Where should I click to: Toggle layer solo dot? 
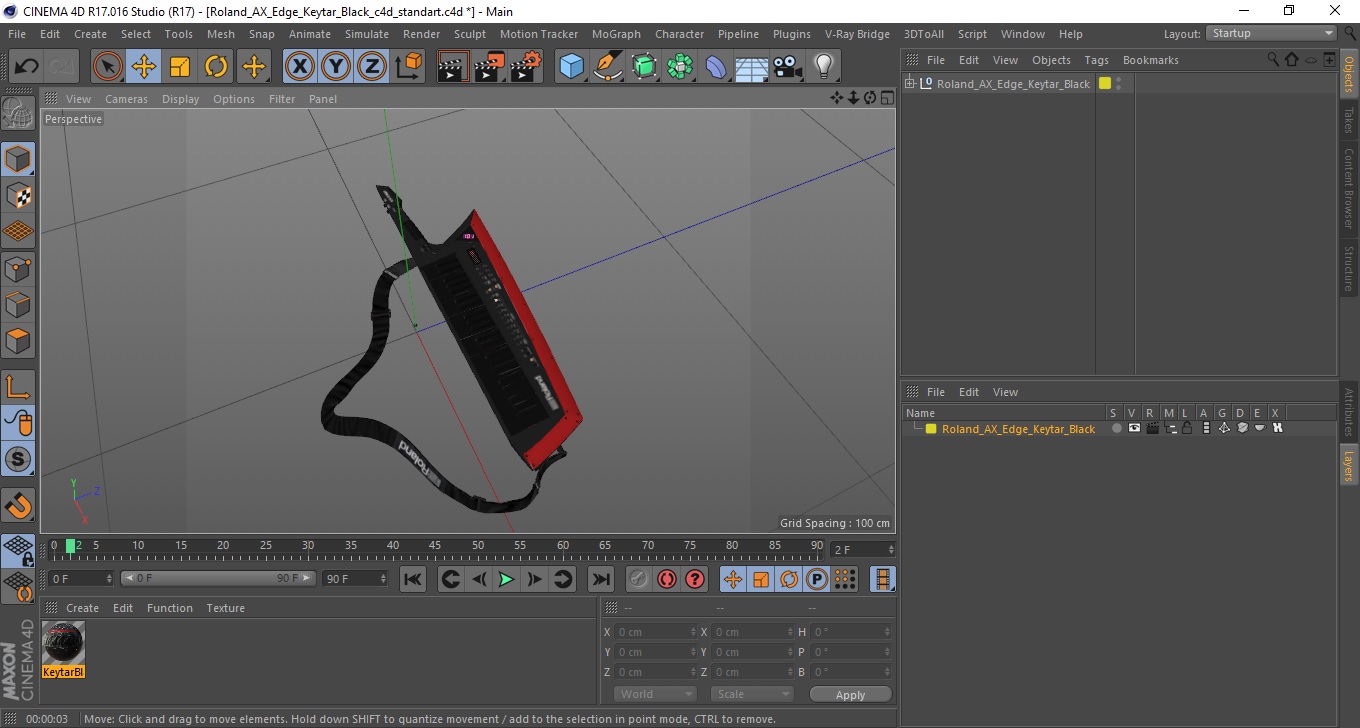pyautogui.click(x=1116, y=428)
